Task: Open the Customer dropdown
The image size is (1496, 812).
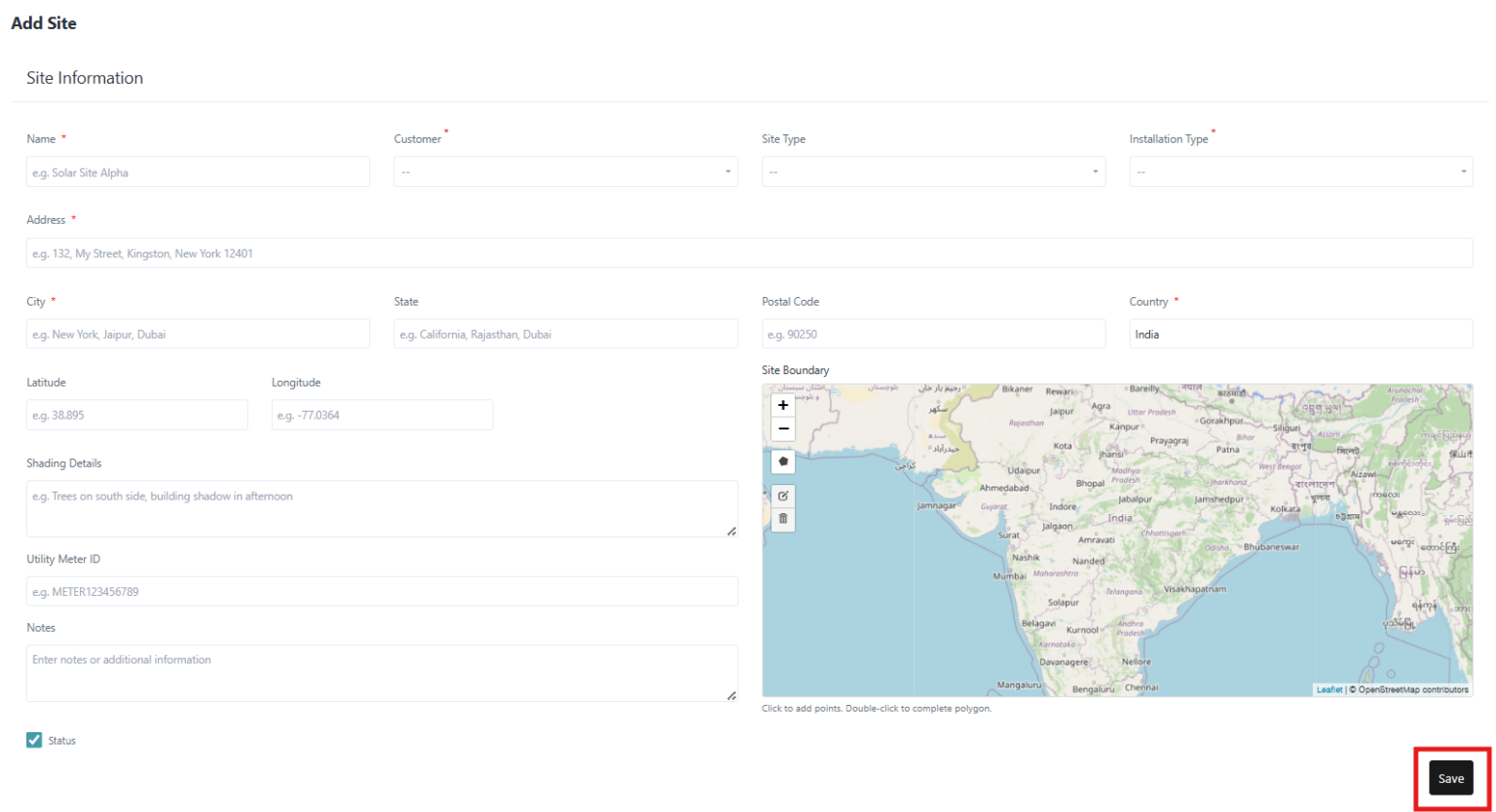Action: click(x=565, y=171)
